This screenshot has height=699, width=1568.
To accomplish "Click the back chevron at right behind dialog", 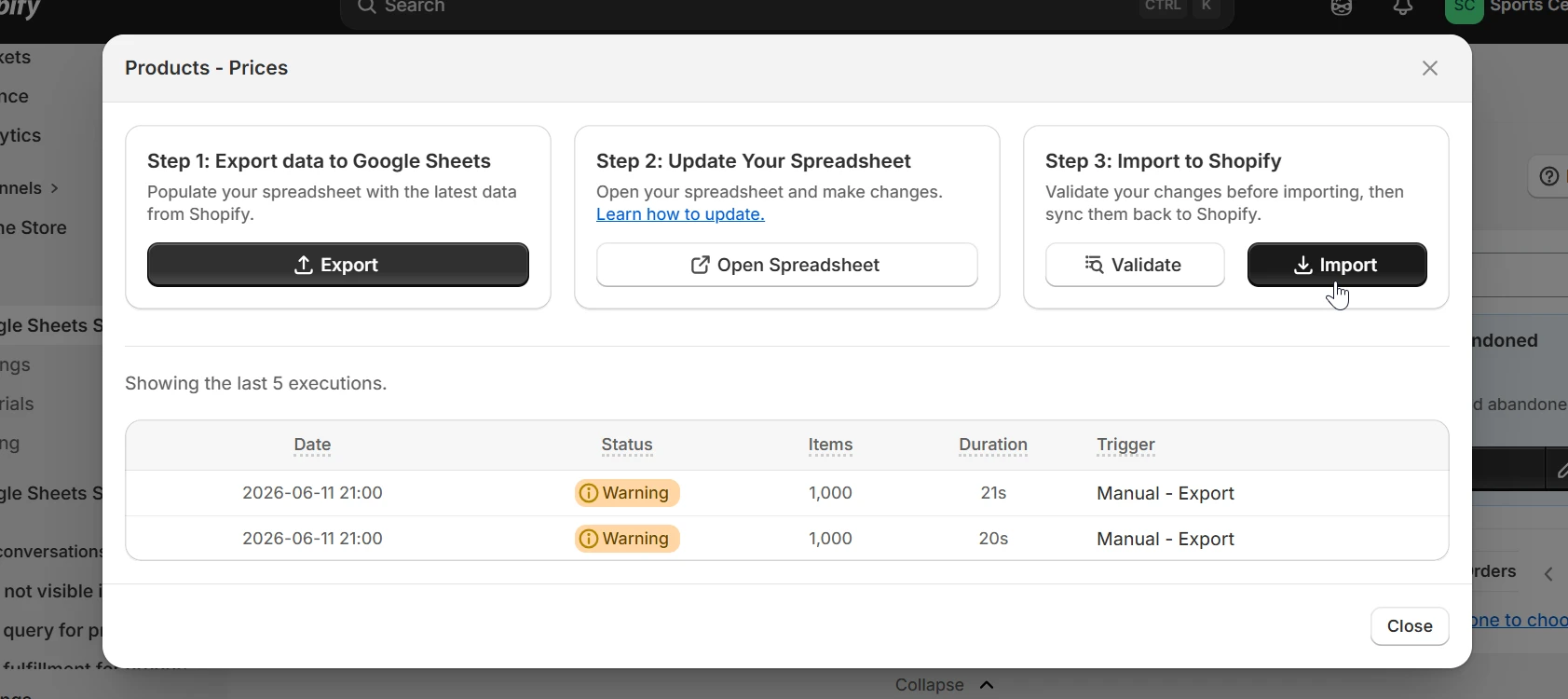I will [1548, 575].
